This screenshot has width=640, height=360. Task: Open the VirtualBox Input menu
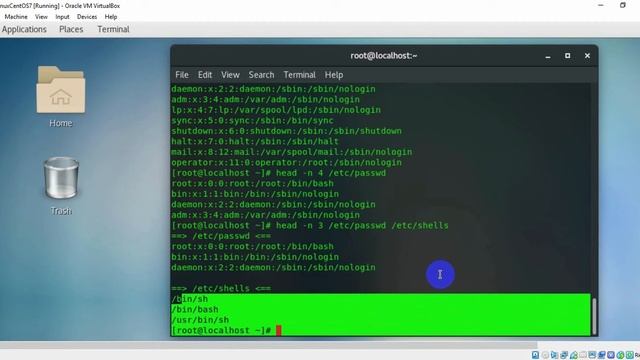(62, 17)
